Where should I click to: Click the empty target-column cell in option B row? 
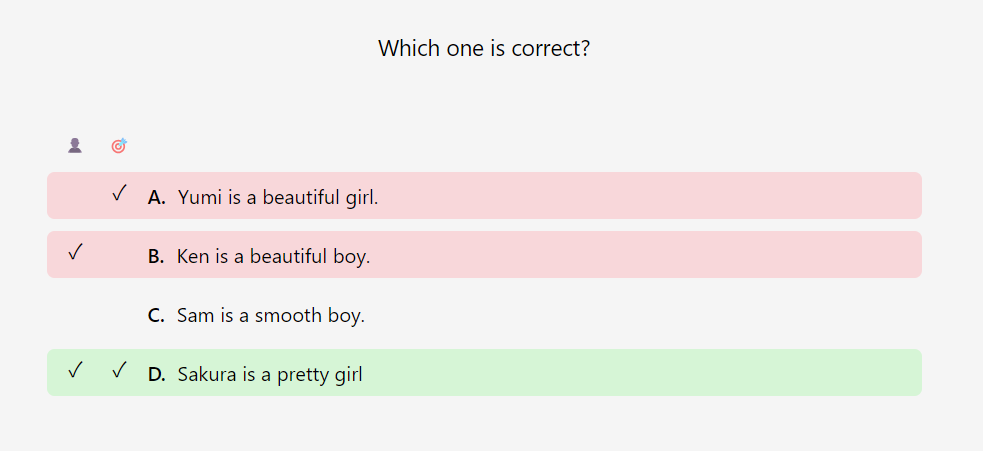tap(119, 255)
